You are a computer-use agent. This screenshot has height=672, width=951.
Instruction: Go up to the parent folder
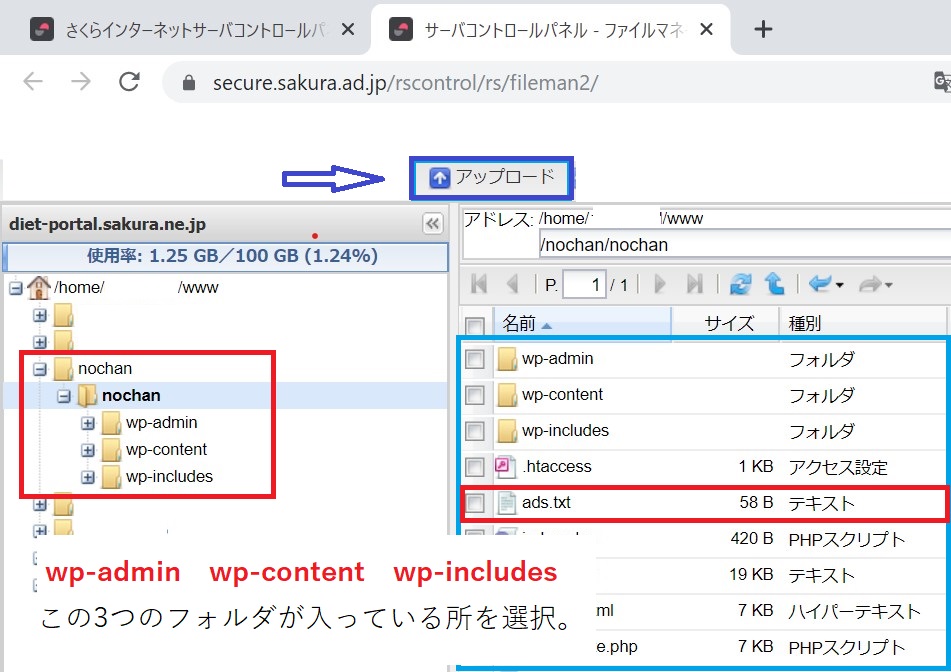(x=775, y=285)
